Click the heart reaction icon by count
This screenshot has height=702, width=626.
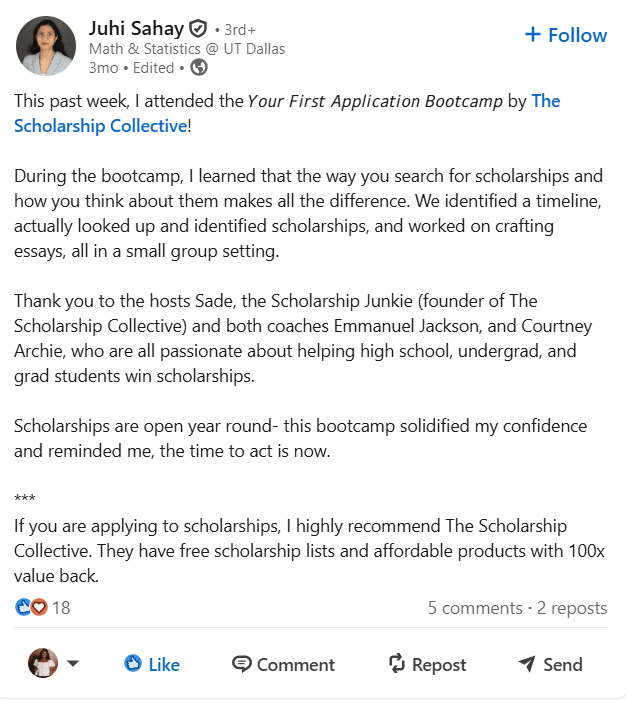click(39, 607)
